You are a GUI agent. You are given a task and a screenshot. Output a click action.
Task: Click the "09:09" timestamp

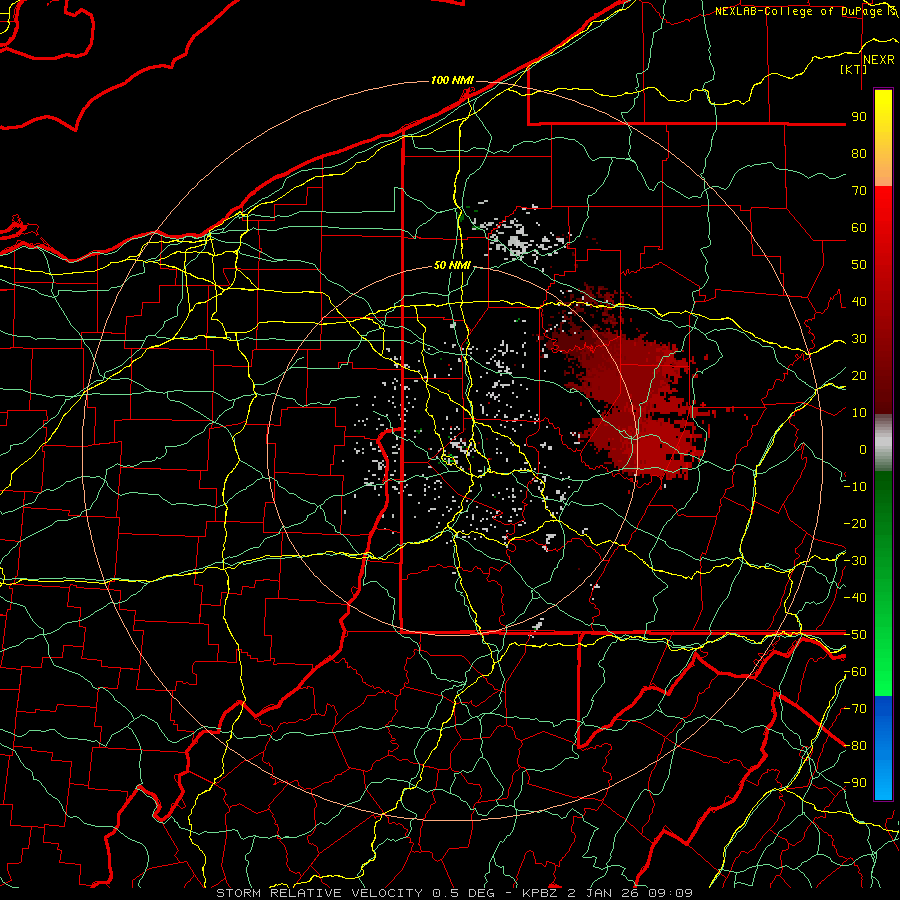pyautogui.click(x=670, y=893)
